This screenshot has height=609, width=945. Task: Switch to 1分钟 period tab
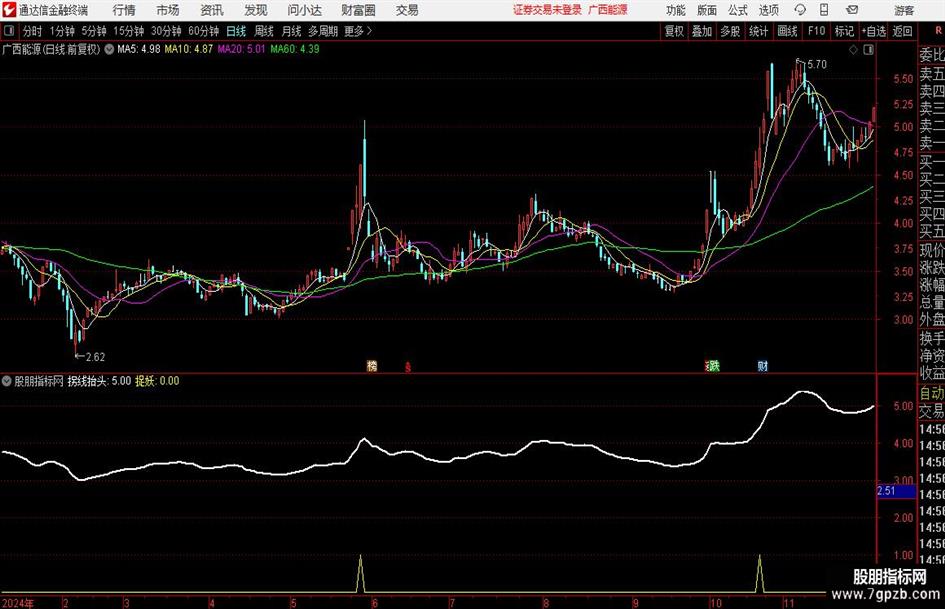pyautogui.click(x=62, y=31)
